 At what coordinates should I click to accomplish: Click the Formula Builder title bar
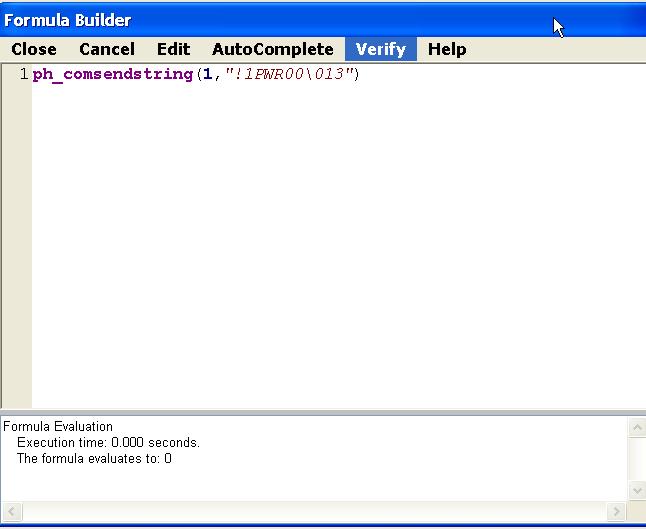(x=323, y=20)
